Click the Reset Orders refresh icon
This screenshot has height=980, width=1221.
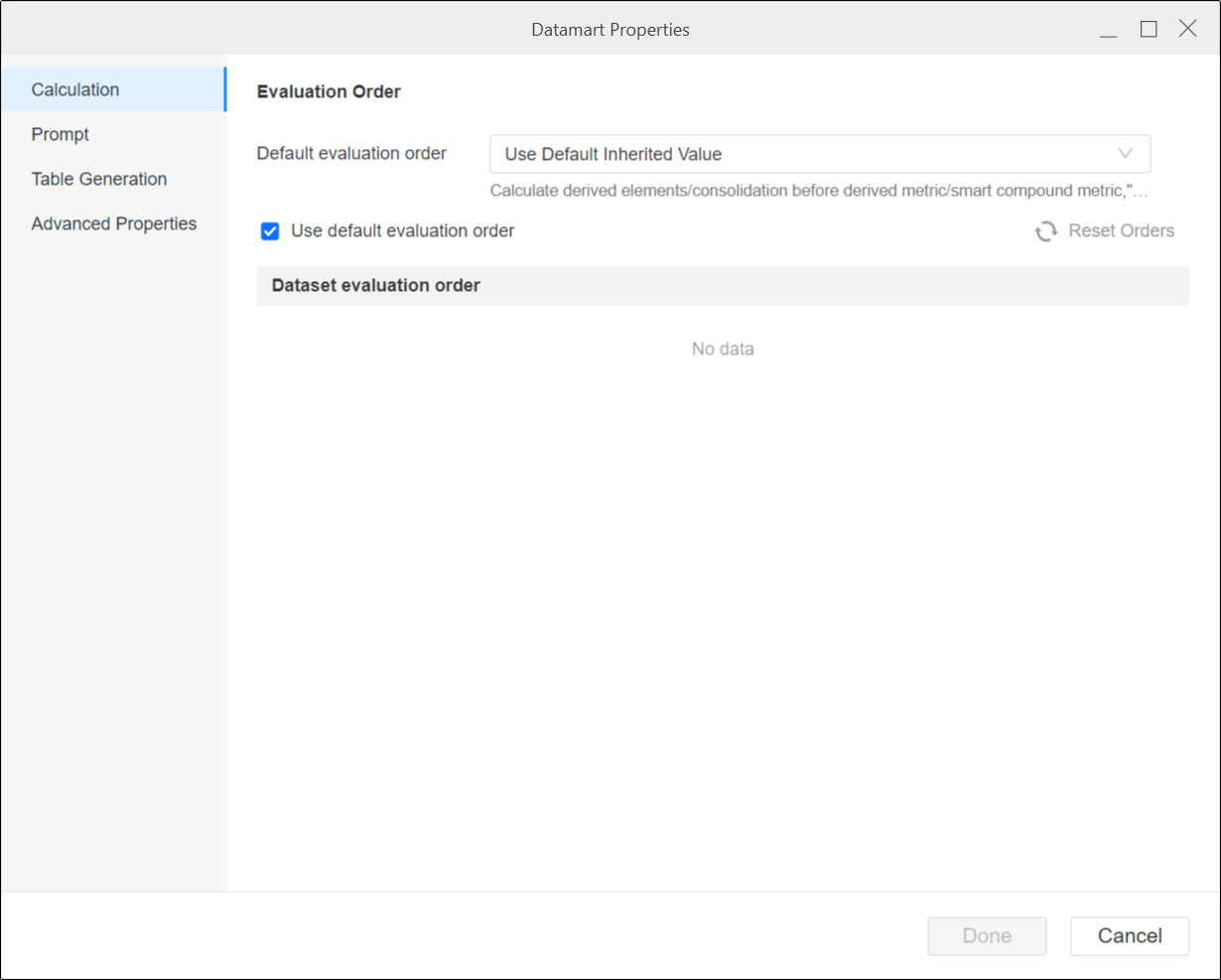1046,231
